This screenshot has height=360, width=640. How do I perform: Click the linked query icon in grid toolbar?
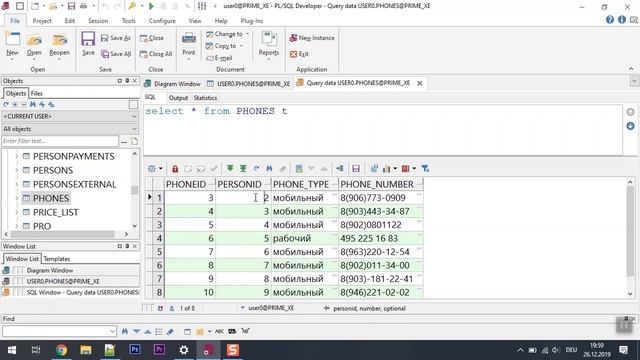[x=374, y=169]
